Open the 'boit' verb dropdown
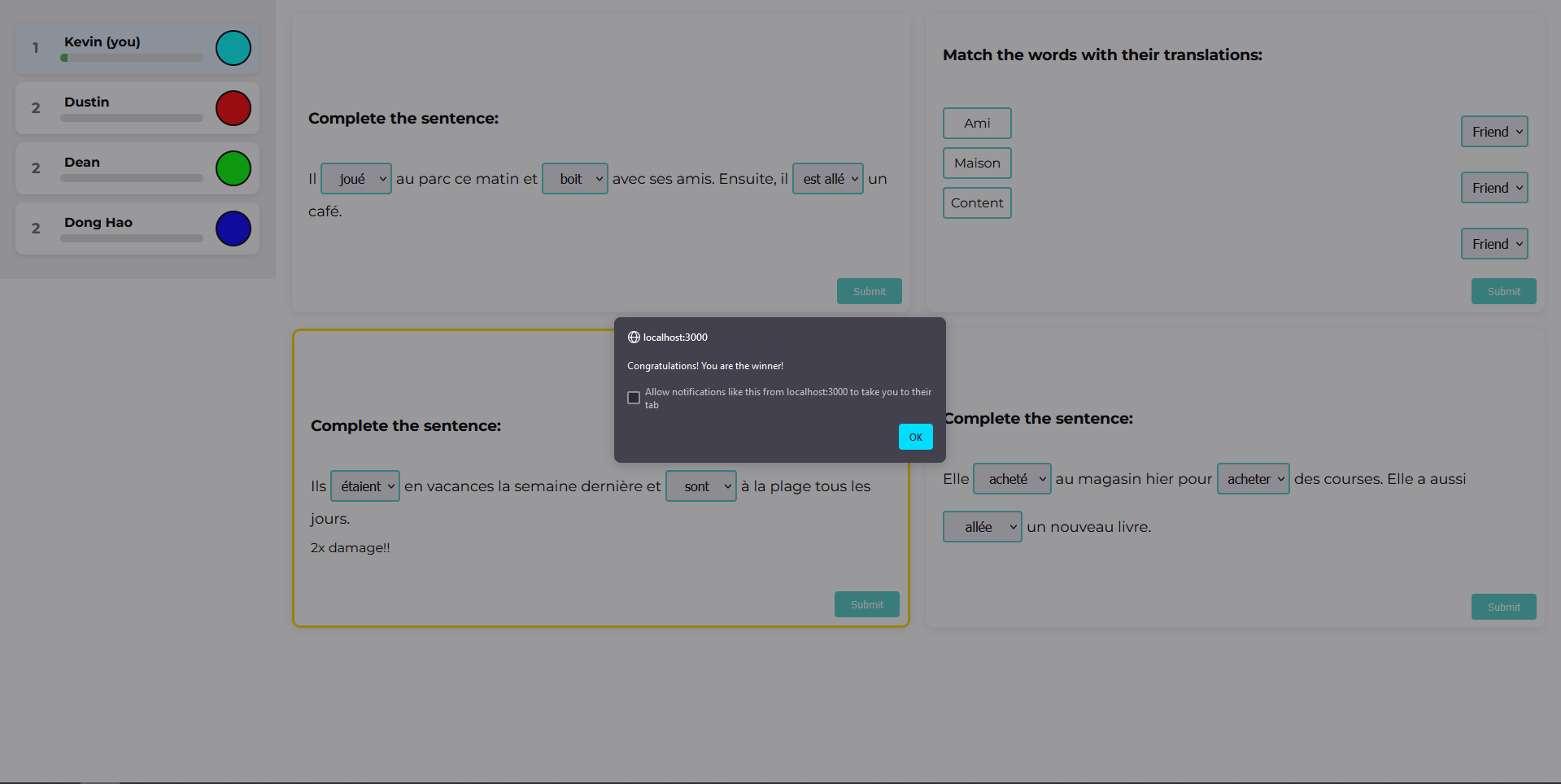The image size is (1561, 784). click(575, 179)
